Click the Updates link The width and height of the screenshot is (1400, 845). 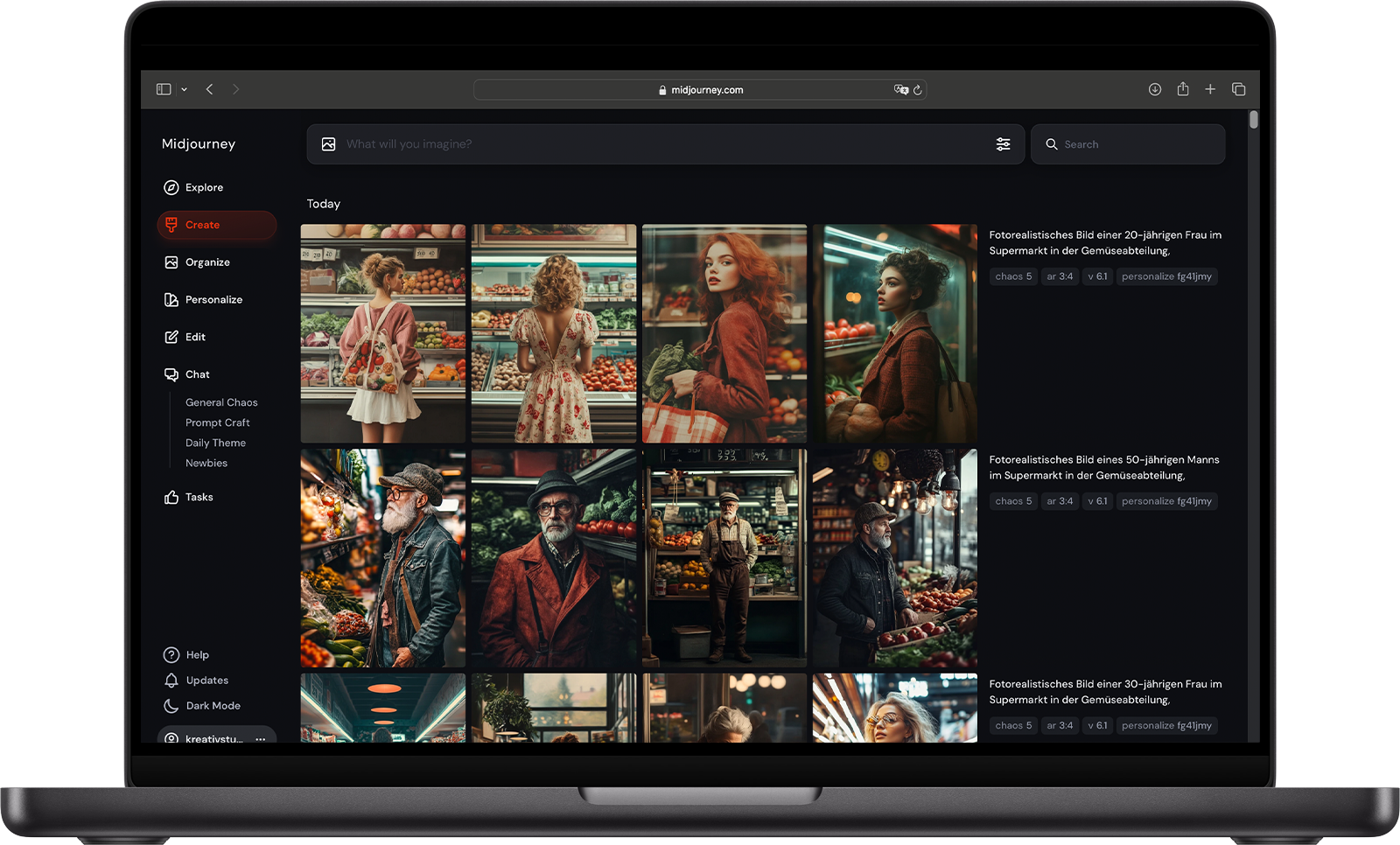(206, 681)
